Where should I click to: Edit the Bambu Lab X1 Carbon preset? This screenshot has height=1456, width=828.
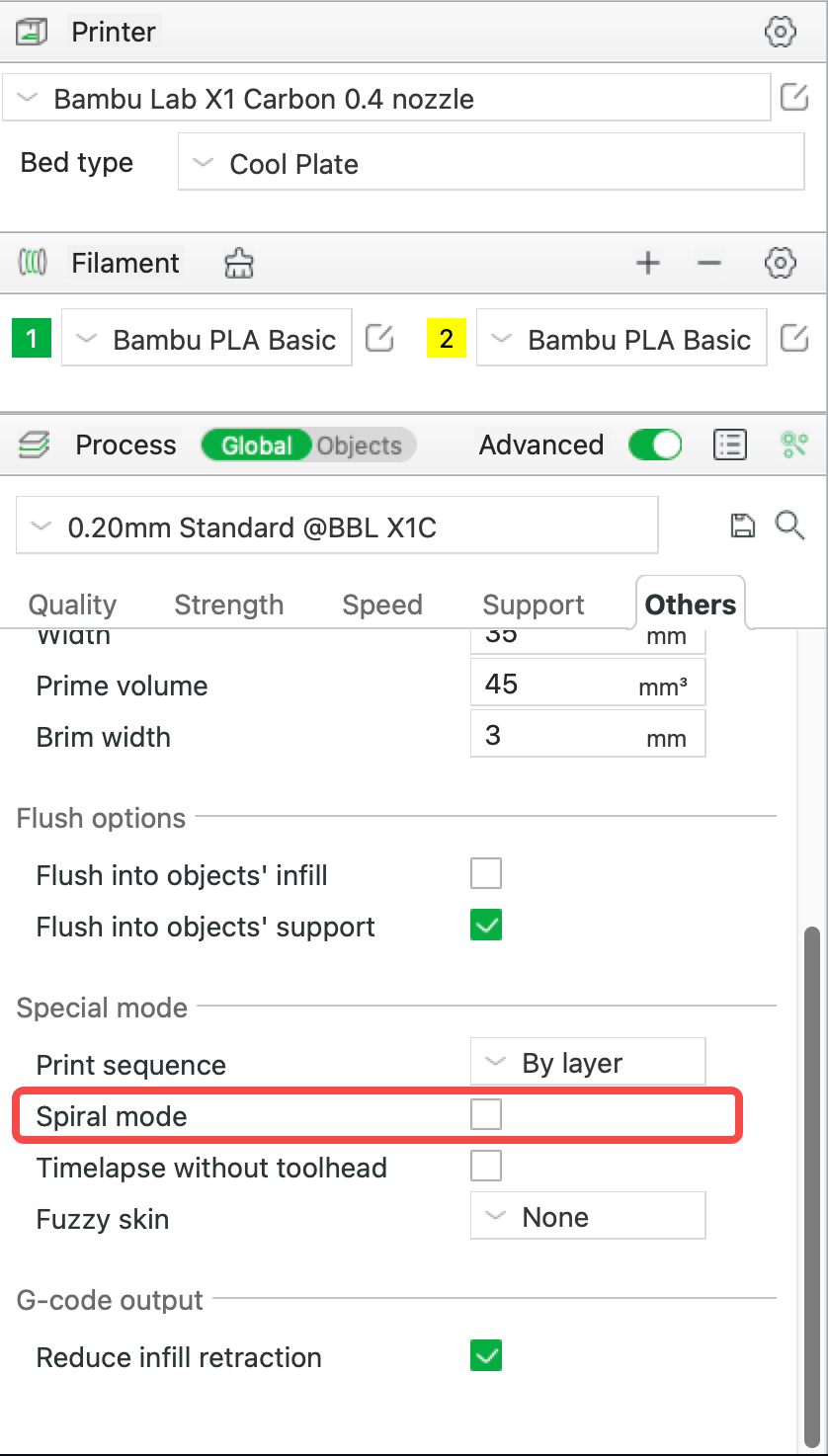coord(795,96)
